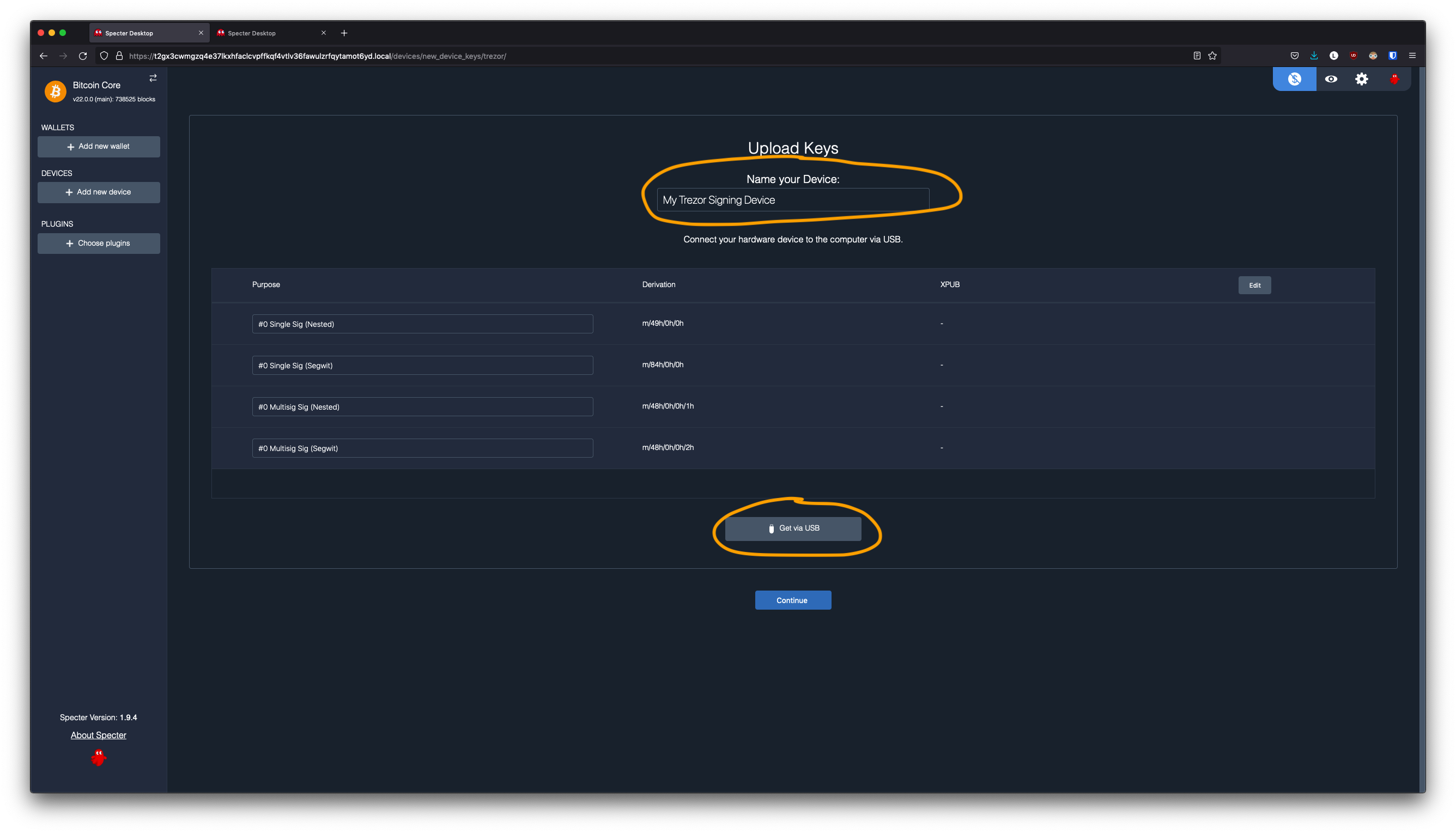Image resolution: width=1456 pixels, height=833 pixels.
Task: Click the Edit button in the table header
Action: [x=1254, y=285]
